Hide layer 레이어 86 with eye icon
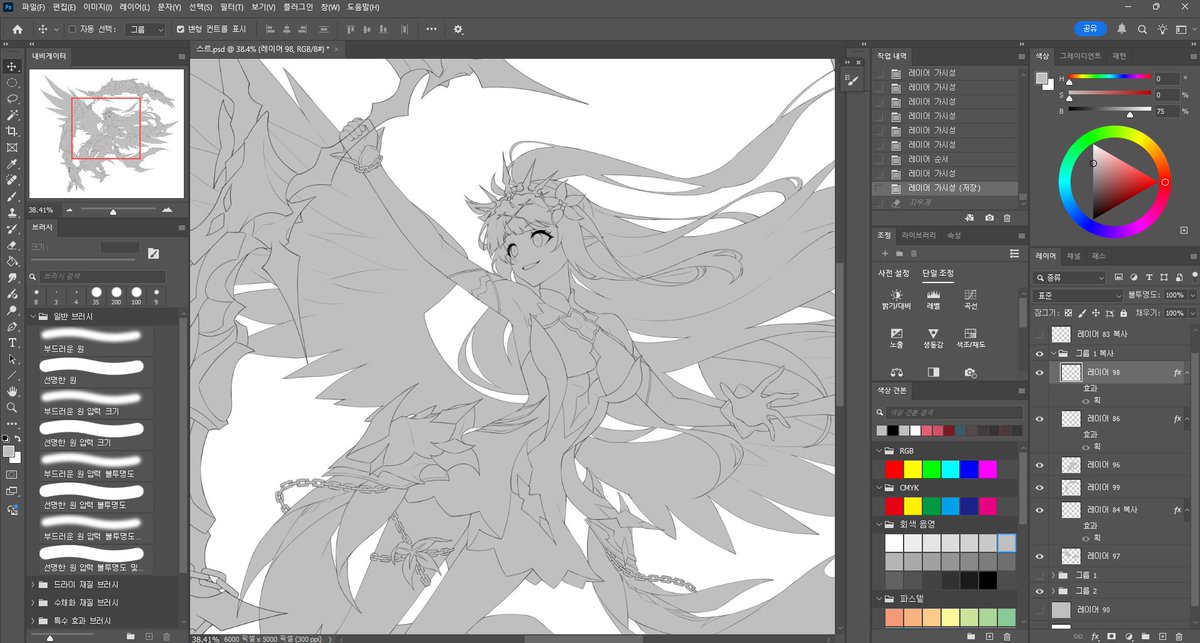This screenshot has width=1200, height=643. coord(1040,418)
